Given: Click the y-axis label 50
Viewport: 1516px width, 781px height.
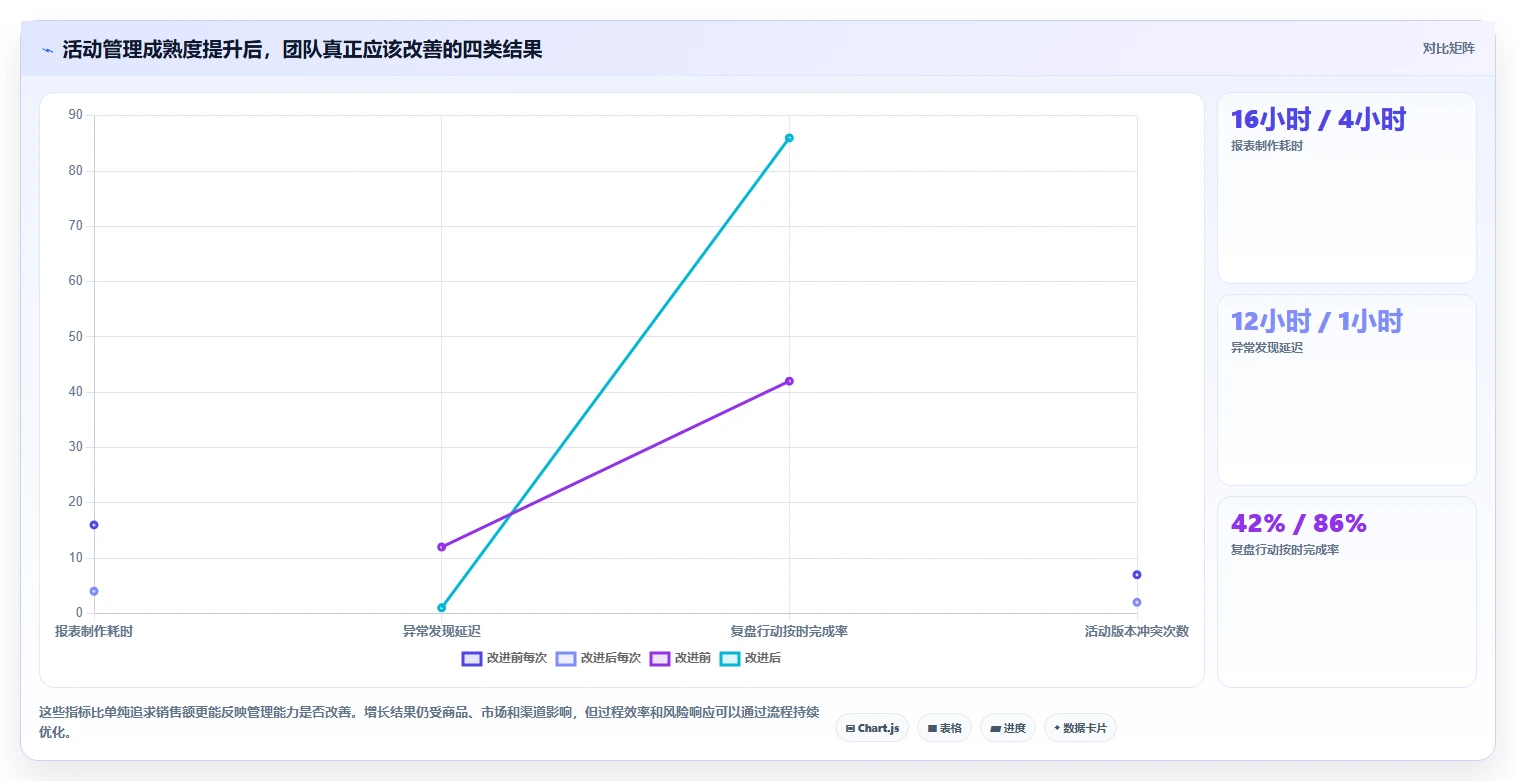Looking at the screenshot, I should point(76,337).
